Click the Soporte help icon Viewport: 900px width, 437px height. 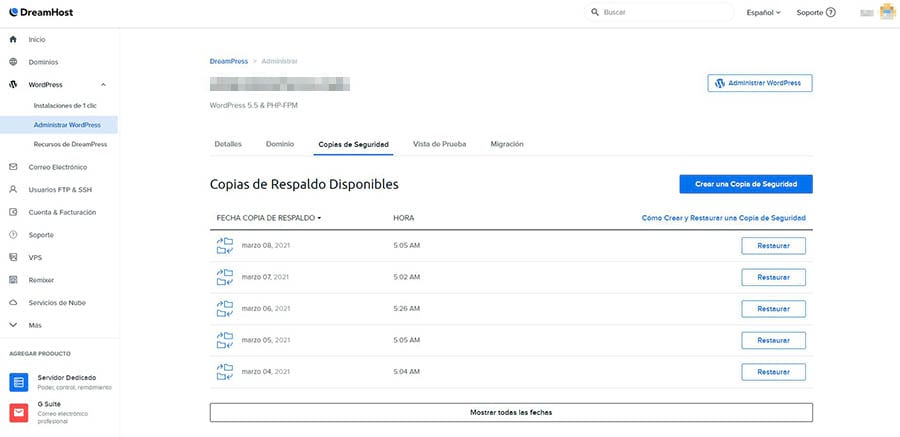pyautogui.click(x=830, y=13)
